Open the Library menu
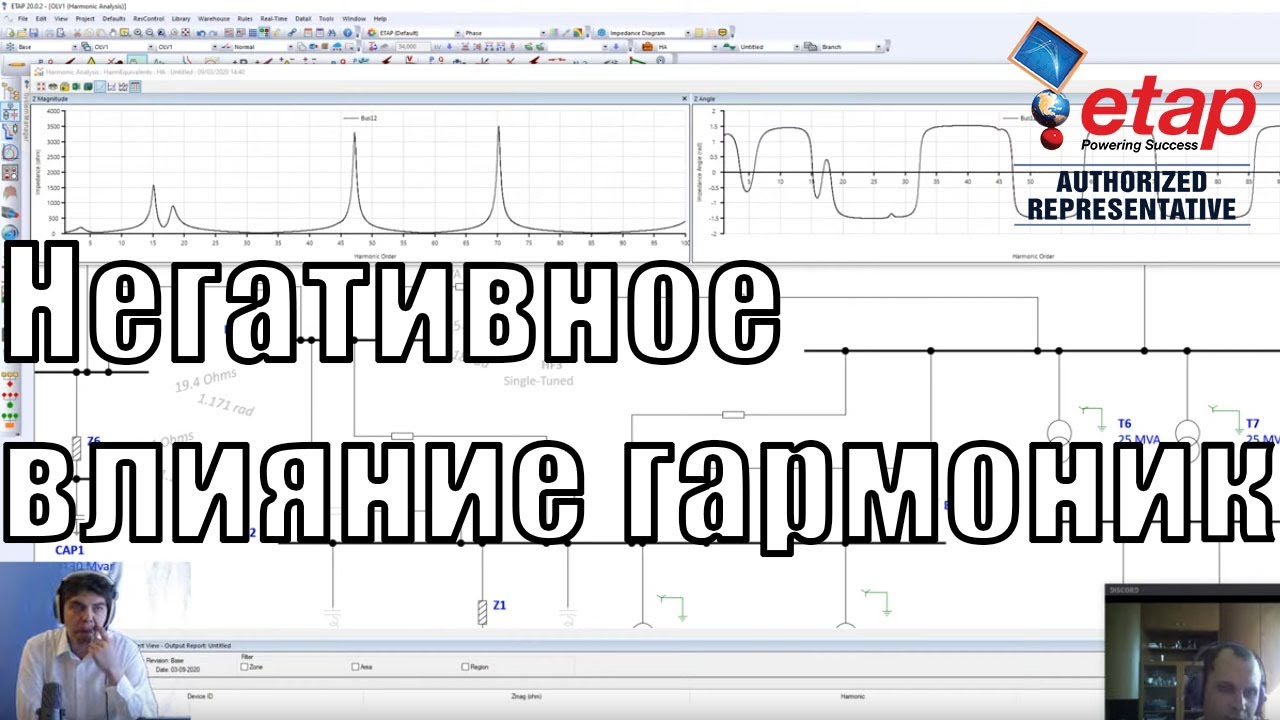 181,18
